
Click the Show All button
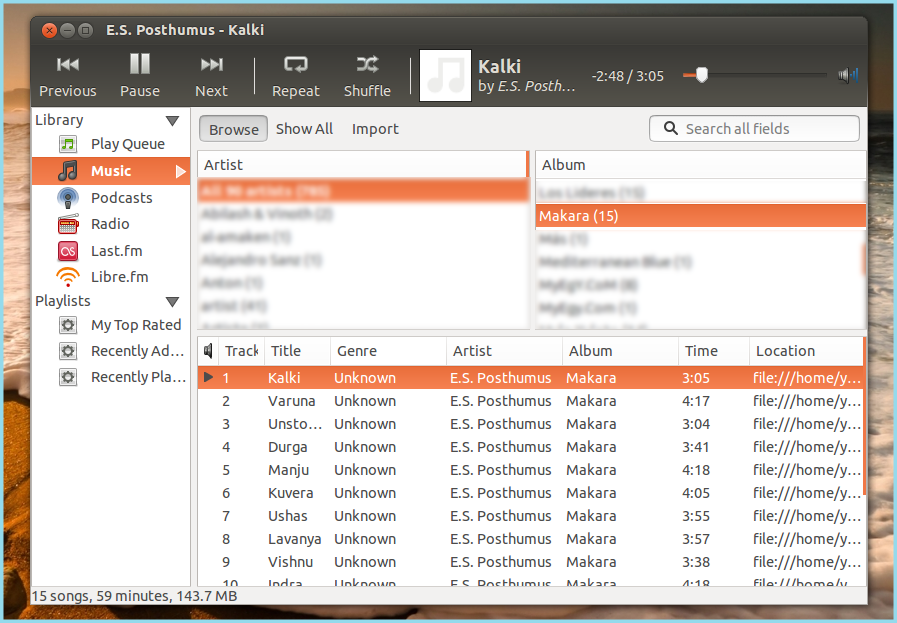coord(304,129)
